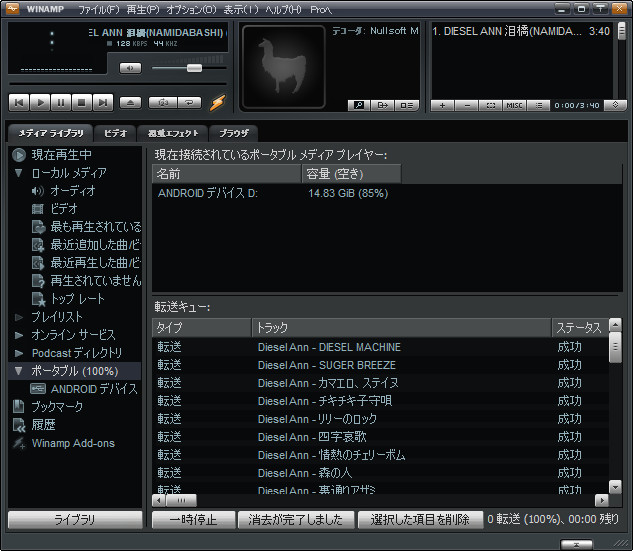
Task: Switch to the ブラウザ tab
Action: (234, 133)
